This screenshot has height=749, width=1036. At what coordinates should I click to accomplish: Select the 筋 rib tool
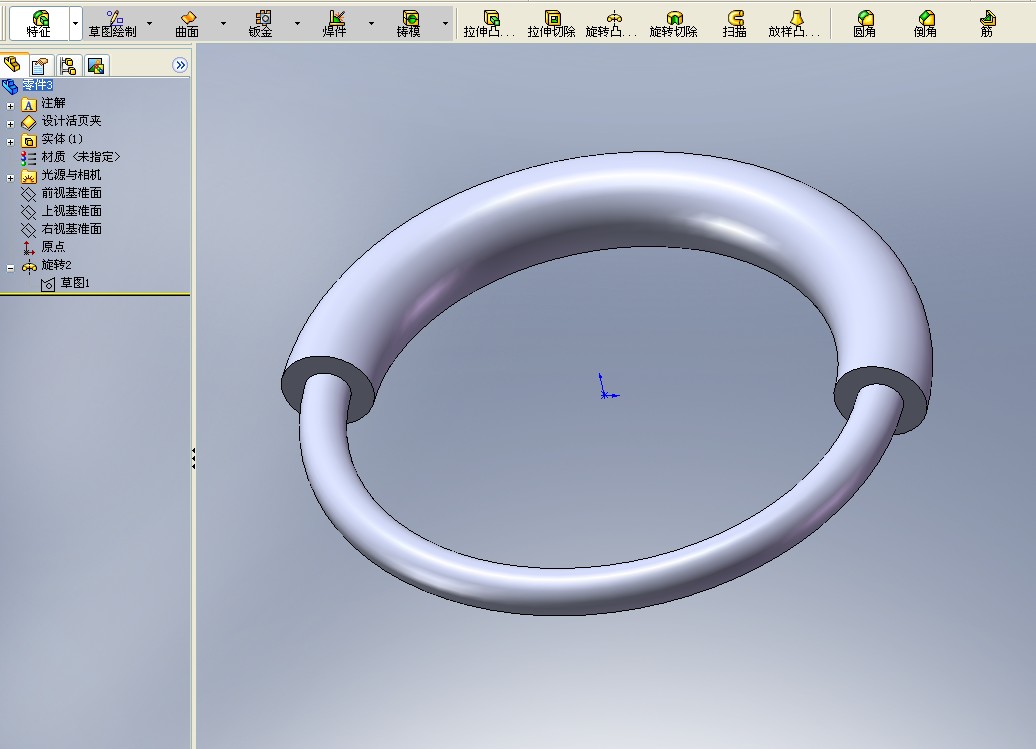pos(987,24)
